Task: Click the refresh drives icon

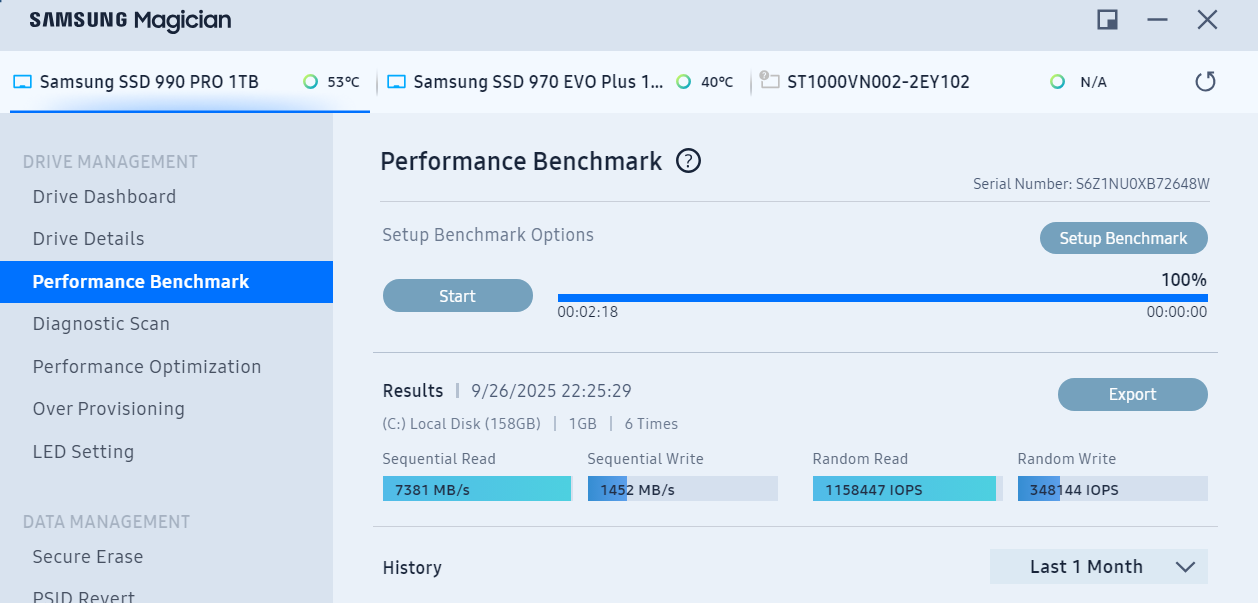Action: click(x=1206, y=82)
